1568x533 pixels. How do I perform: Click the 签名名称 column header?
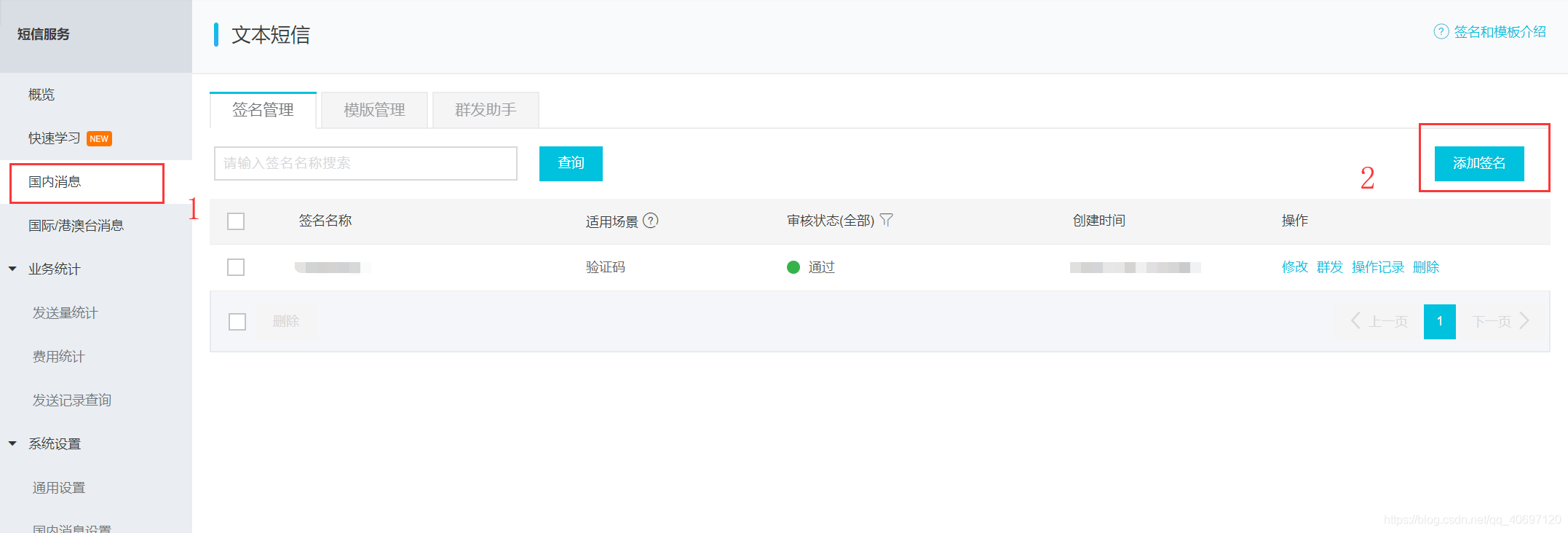pyautogui.click(x=325, y=221)
